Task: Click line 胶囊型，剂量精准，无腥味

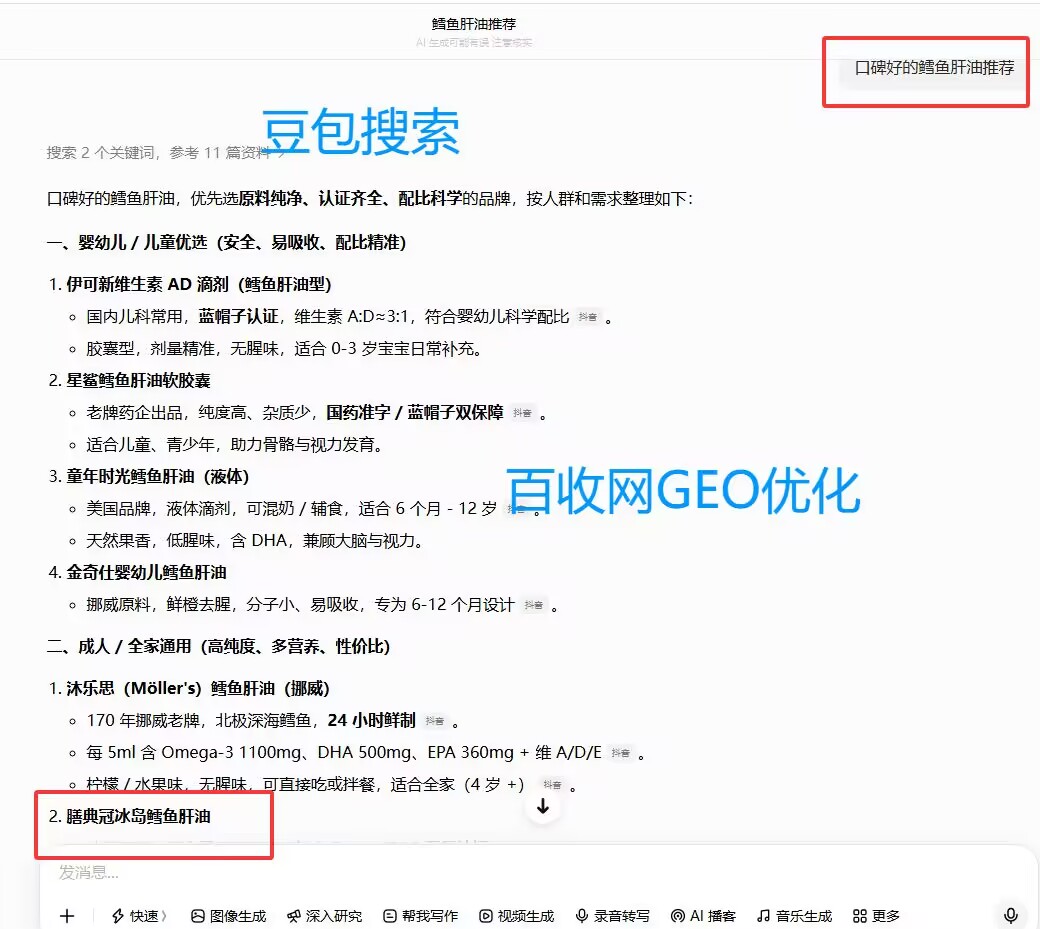Action: click(283, 349)
